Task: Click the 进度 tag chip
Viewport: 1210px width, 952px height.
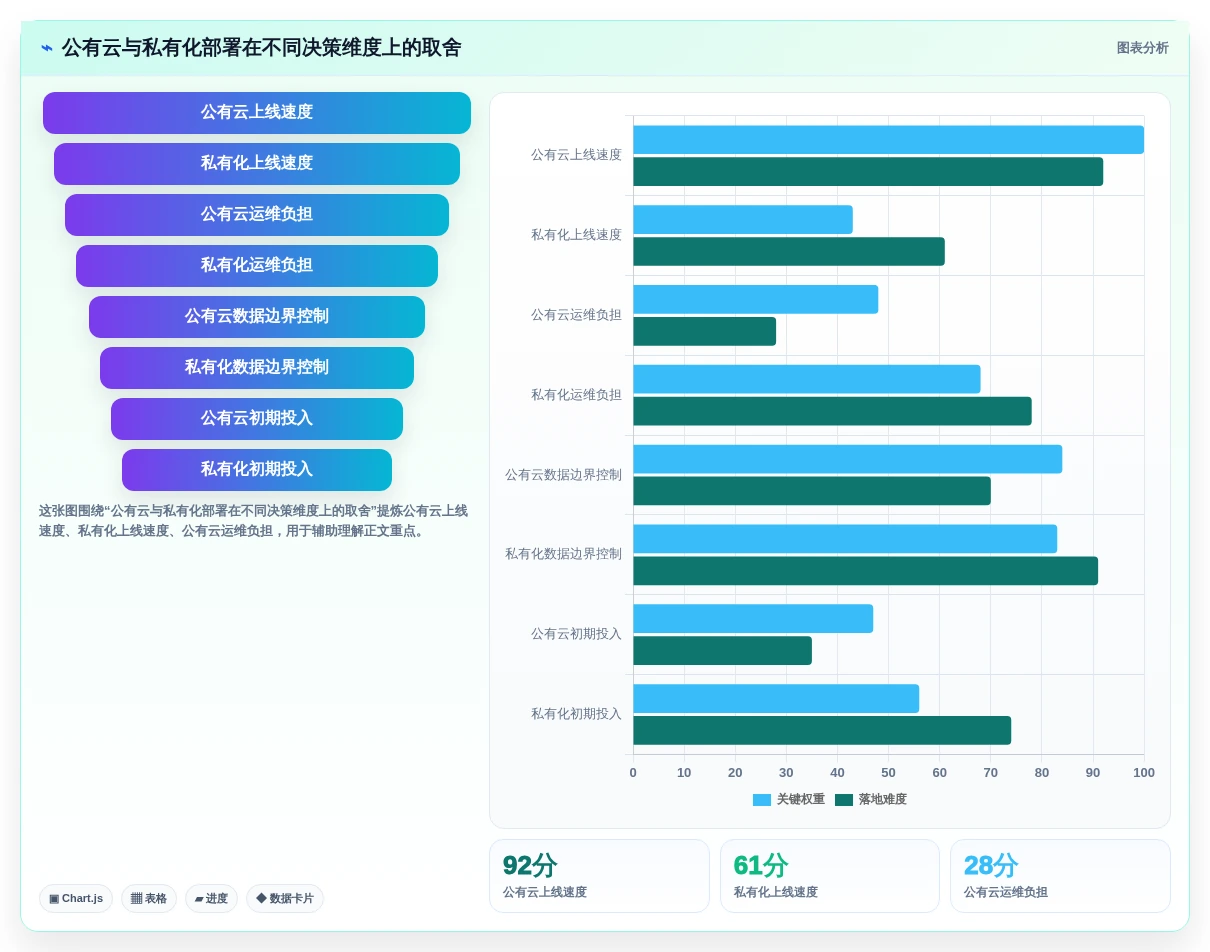Action: (x=211, y=898)
